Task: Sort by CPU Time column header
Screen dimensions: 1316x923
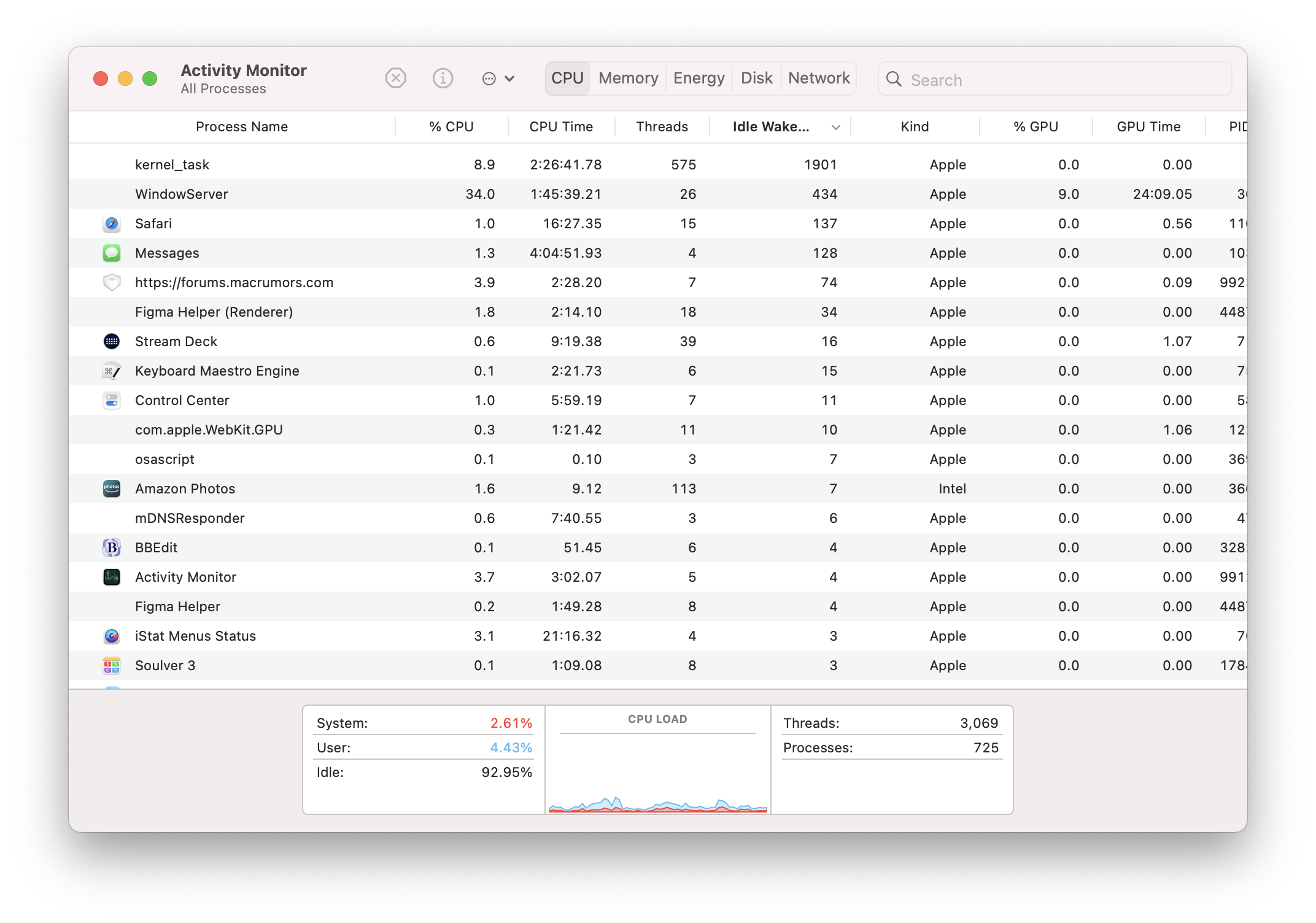Action: (x=561, y=126)
